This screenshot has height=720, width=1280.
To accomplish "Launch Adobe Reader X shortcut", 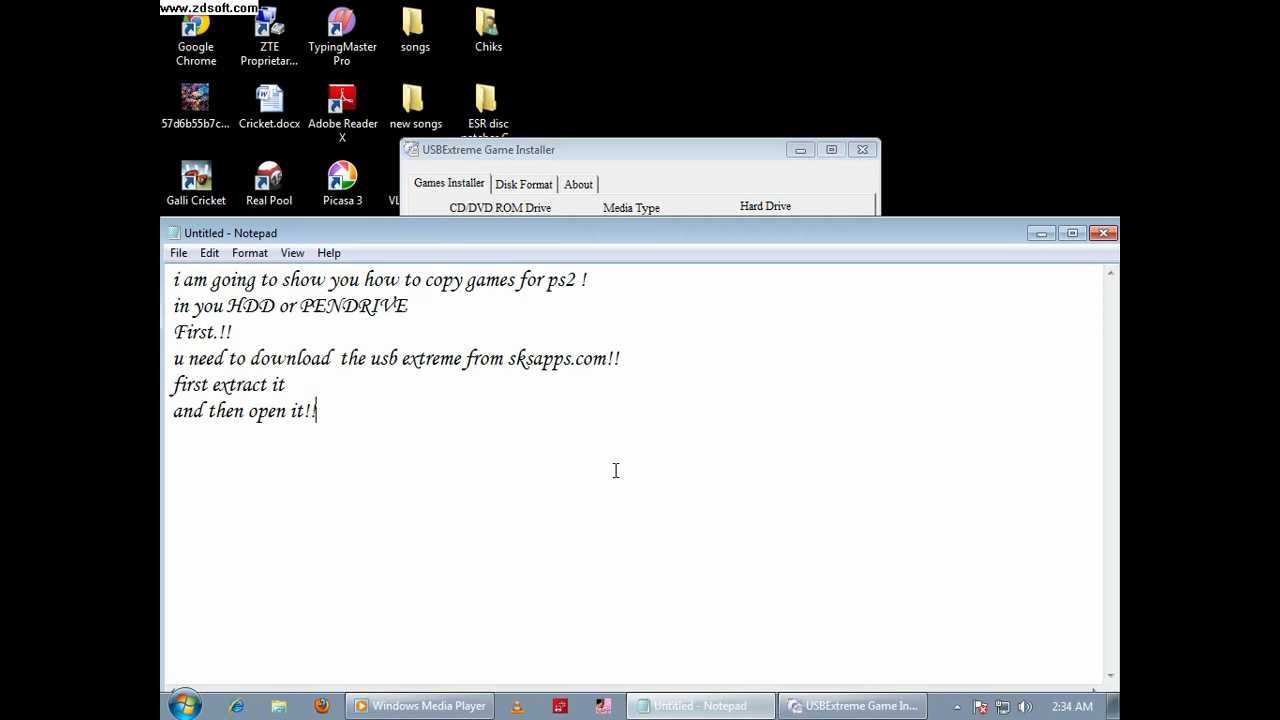I will [342, 114].
